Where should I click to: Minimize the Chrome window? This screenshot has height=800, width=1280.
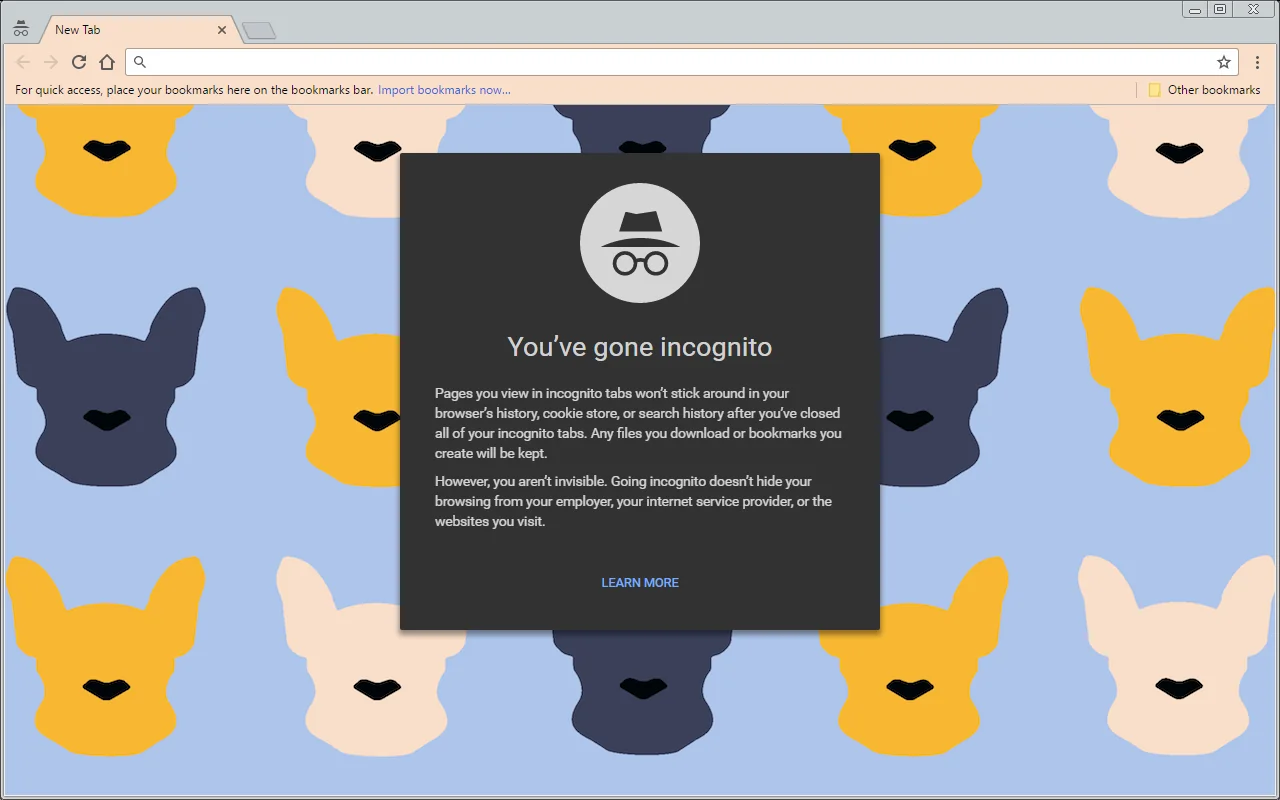click(x=1195, y=10)
